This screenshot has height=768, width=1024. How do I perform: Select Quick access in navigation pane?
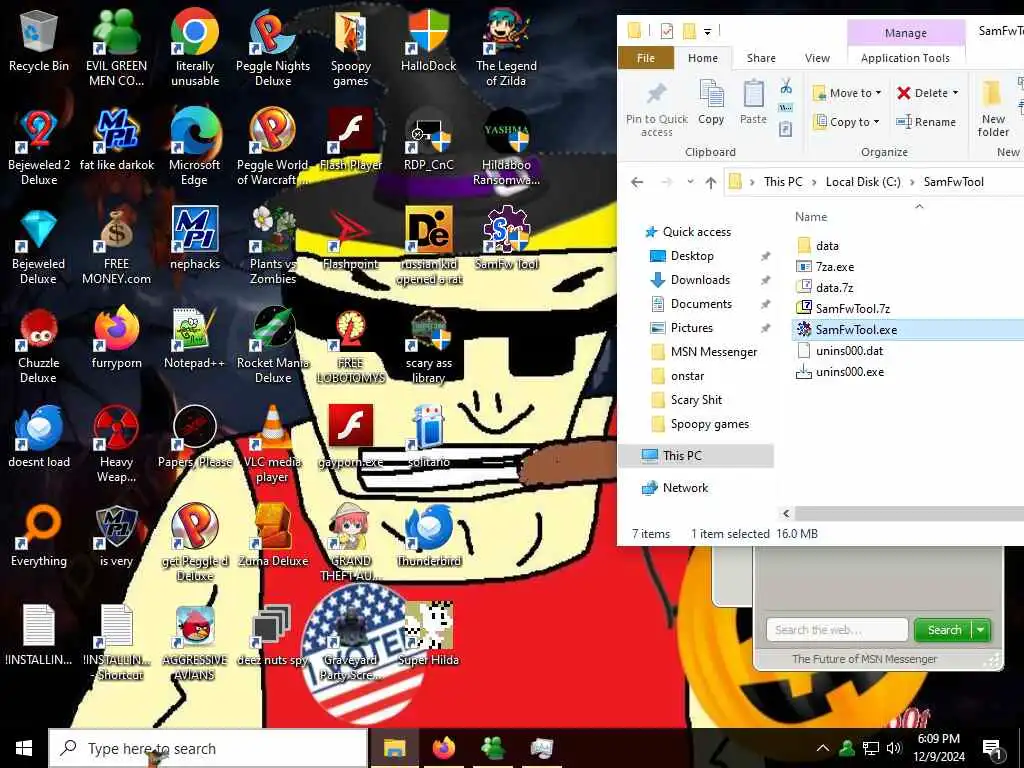coord(696,232)
